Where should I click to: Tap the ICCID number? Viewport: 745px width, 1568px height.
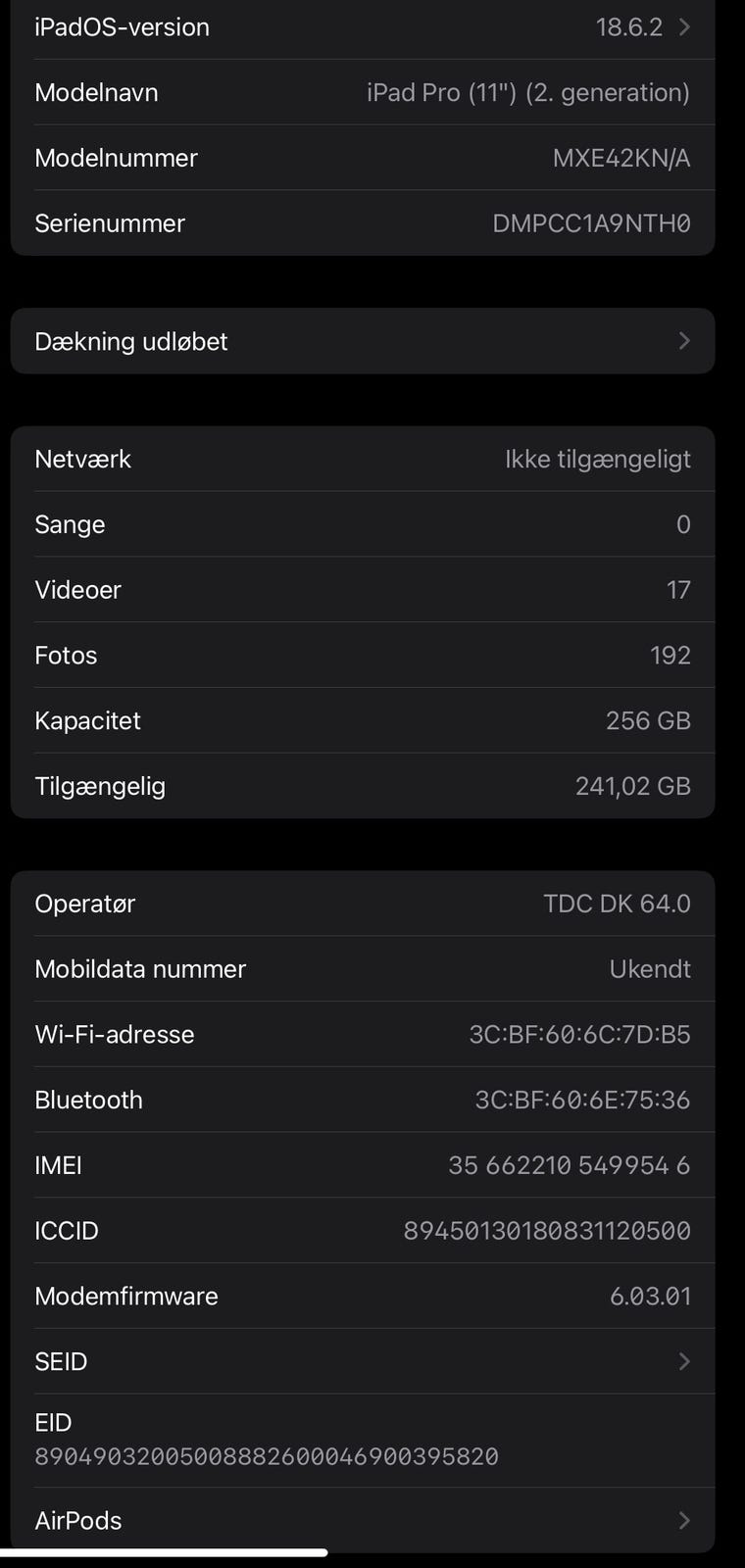[x=547, y=1230]
